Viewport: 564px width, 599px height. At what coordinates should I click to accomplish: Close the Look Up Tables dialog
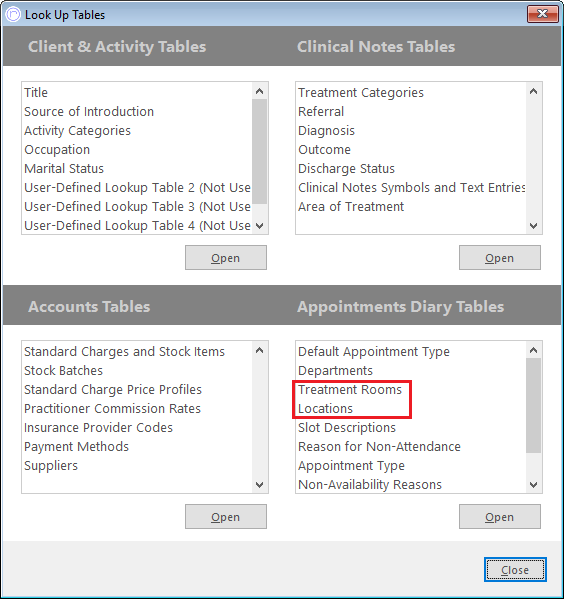coord(515,570)
